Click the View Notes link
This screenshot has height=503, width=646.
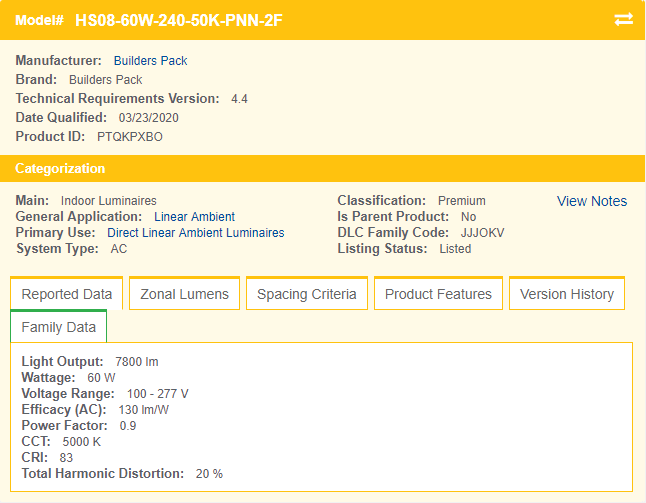[x=592, y=201]
